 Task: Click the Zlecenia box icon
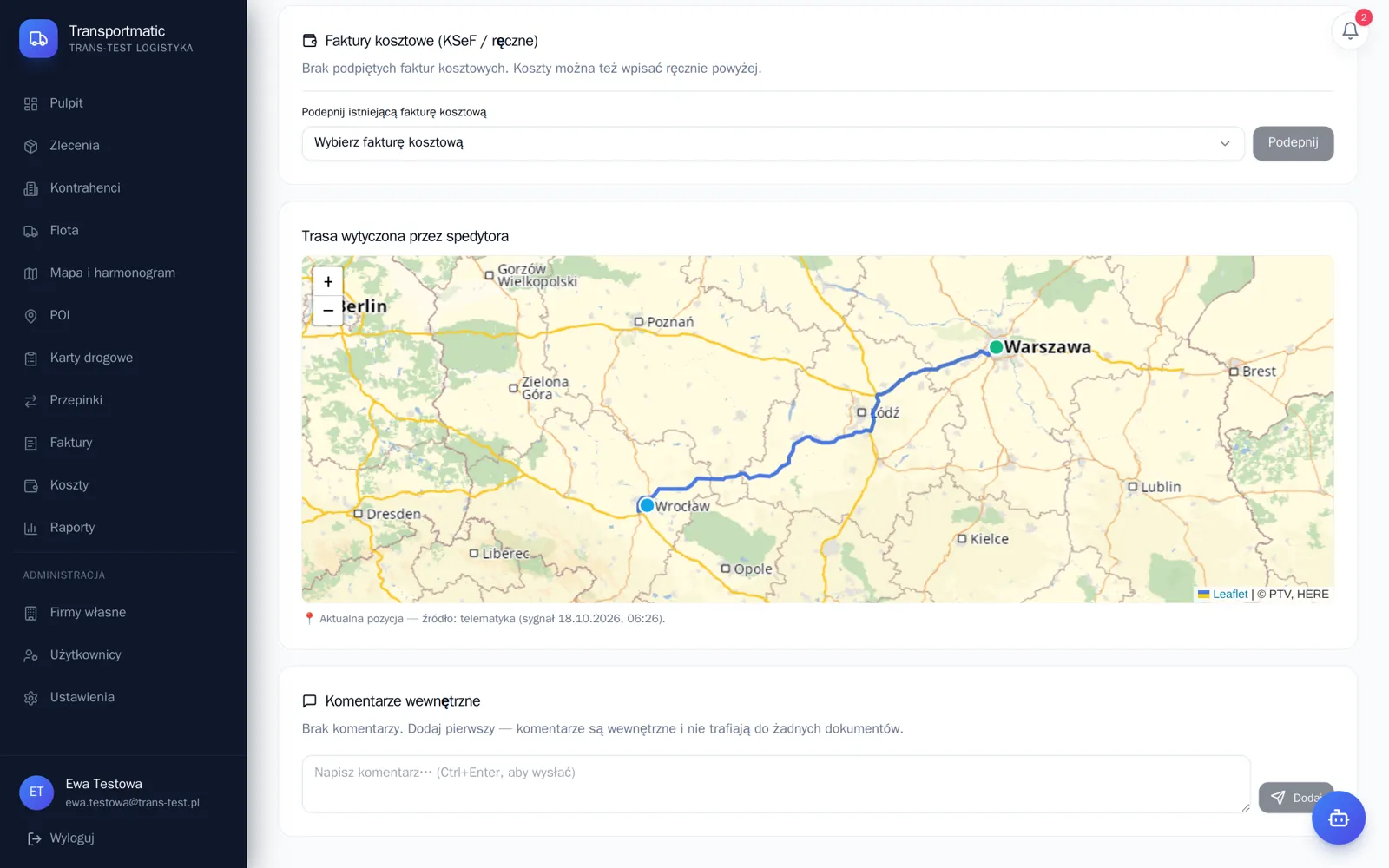(x=31, y=147)
